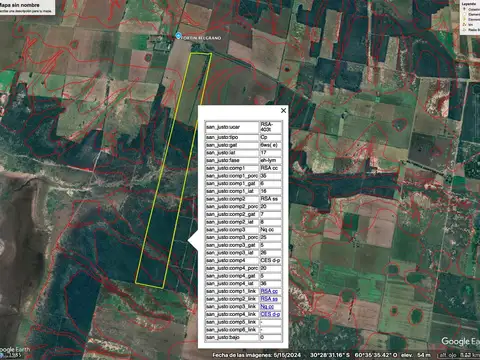Image resolution: width=480 pixels, height=360 pixels.
Task: Close the san_justo info popup
Action: coord(283,110)
